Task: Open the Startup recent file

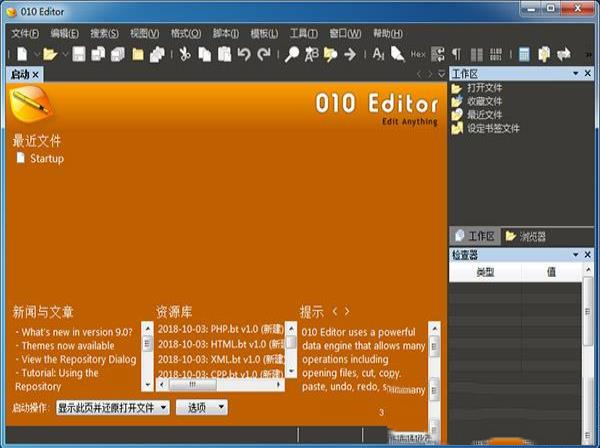Action: (46, 158)
